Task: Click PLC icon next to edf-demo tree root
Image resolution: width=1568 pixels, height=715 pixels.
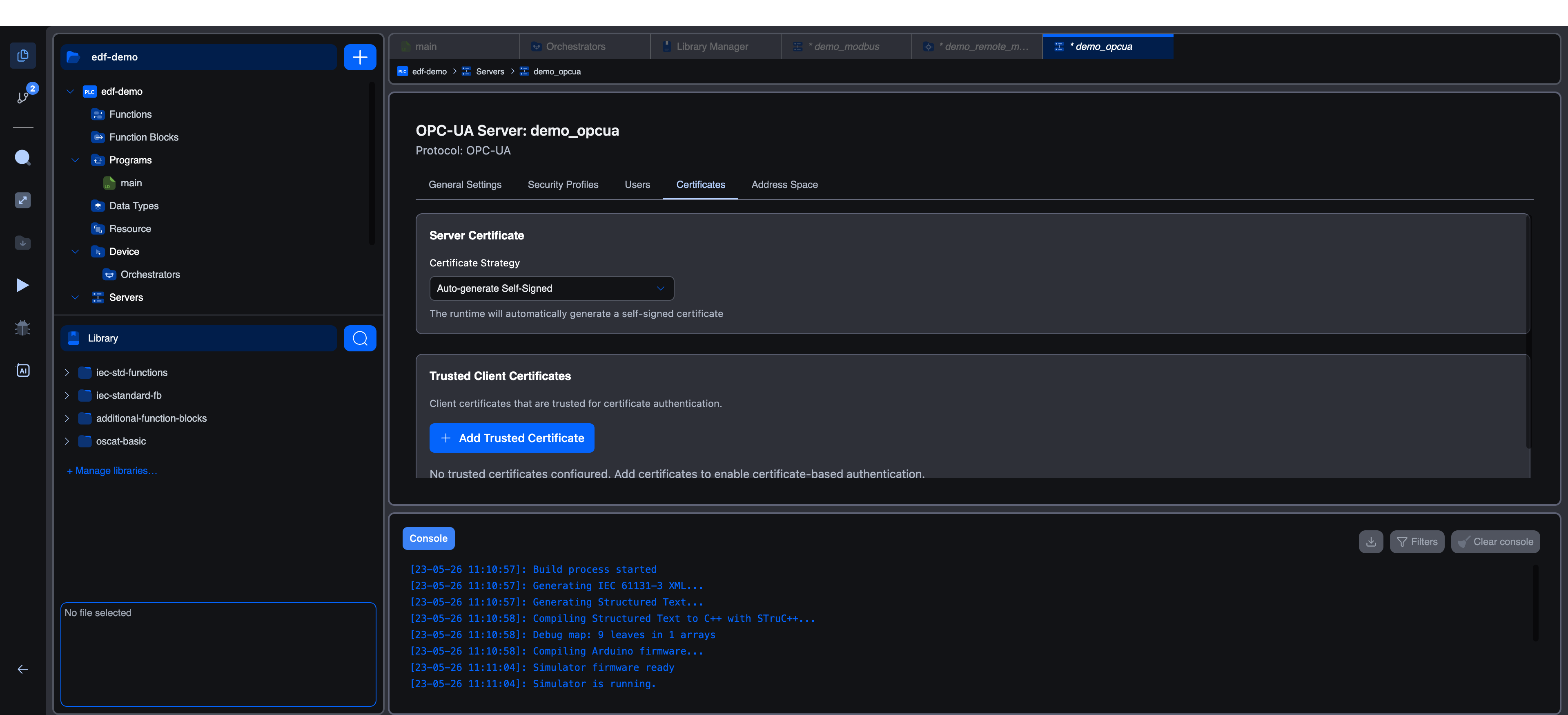Action: click(x=89, y=92)
